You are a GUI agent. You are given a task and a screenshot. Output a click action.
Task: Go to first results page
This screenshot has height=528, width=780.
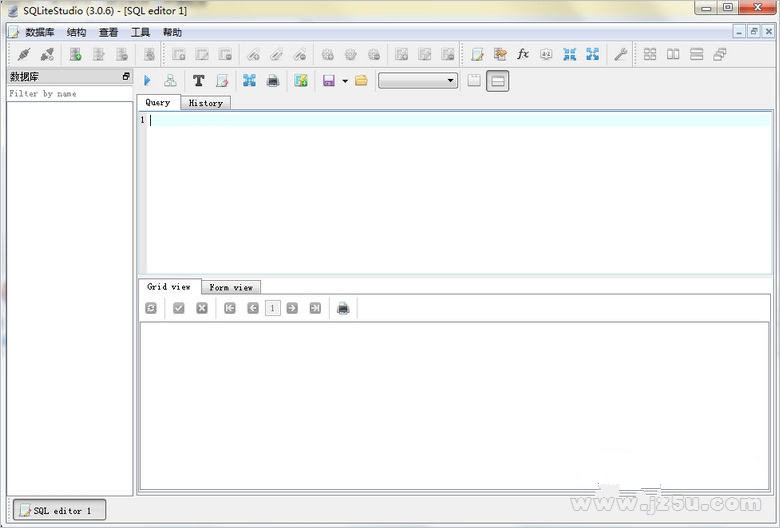pos(229,308)
